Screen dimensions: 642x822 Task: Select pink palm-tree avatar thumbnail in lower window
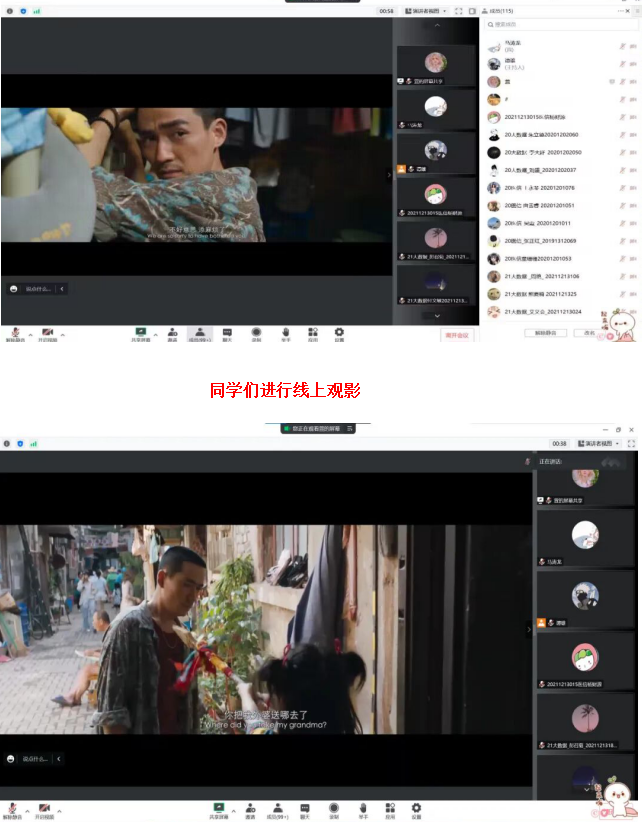click(585, 718)
